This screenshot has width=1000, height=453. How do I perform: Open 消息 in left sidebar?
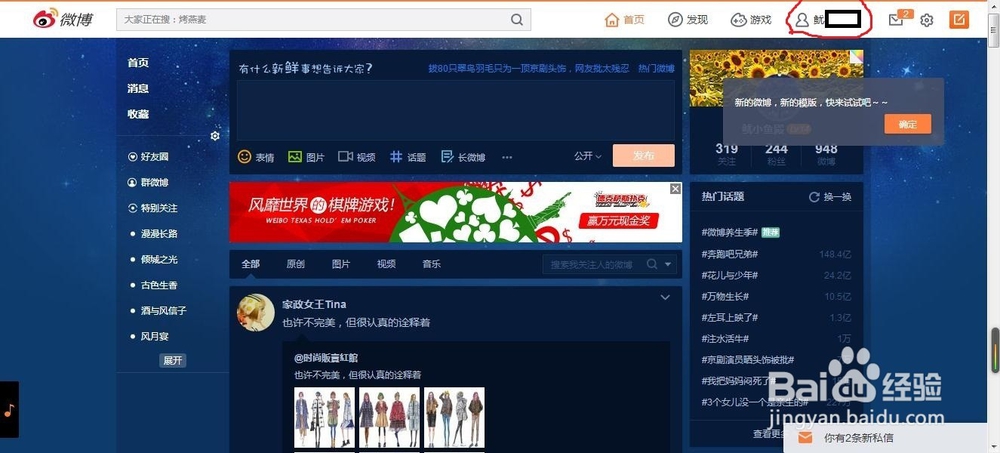(x=138, y=88)
